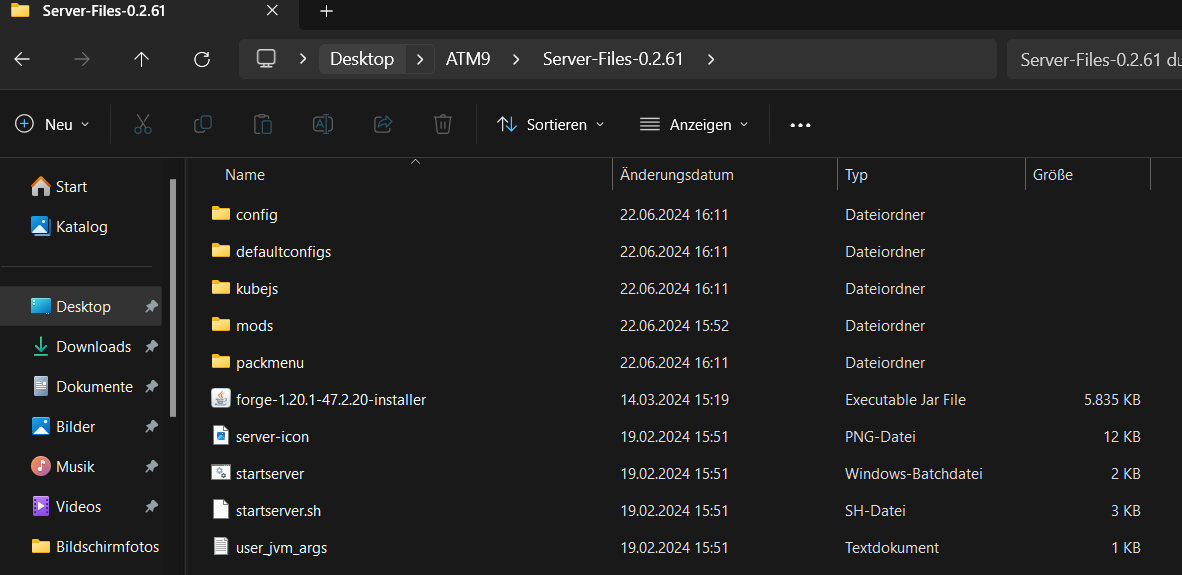The image size is (1182, 575).
Task: Open the Neu dropdown menu
Action: click(53, 124)
